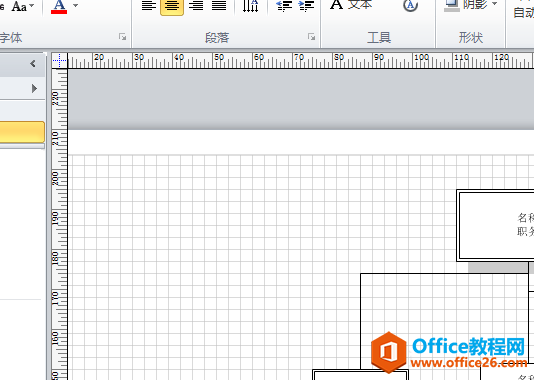Select the align text right icon

196,5
